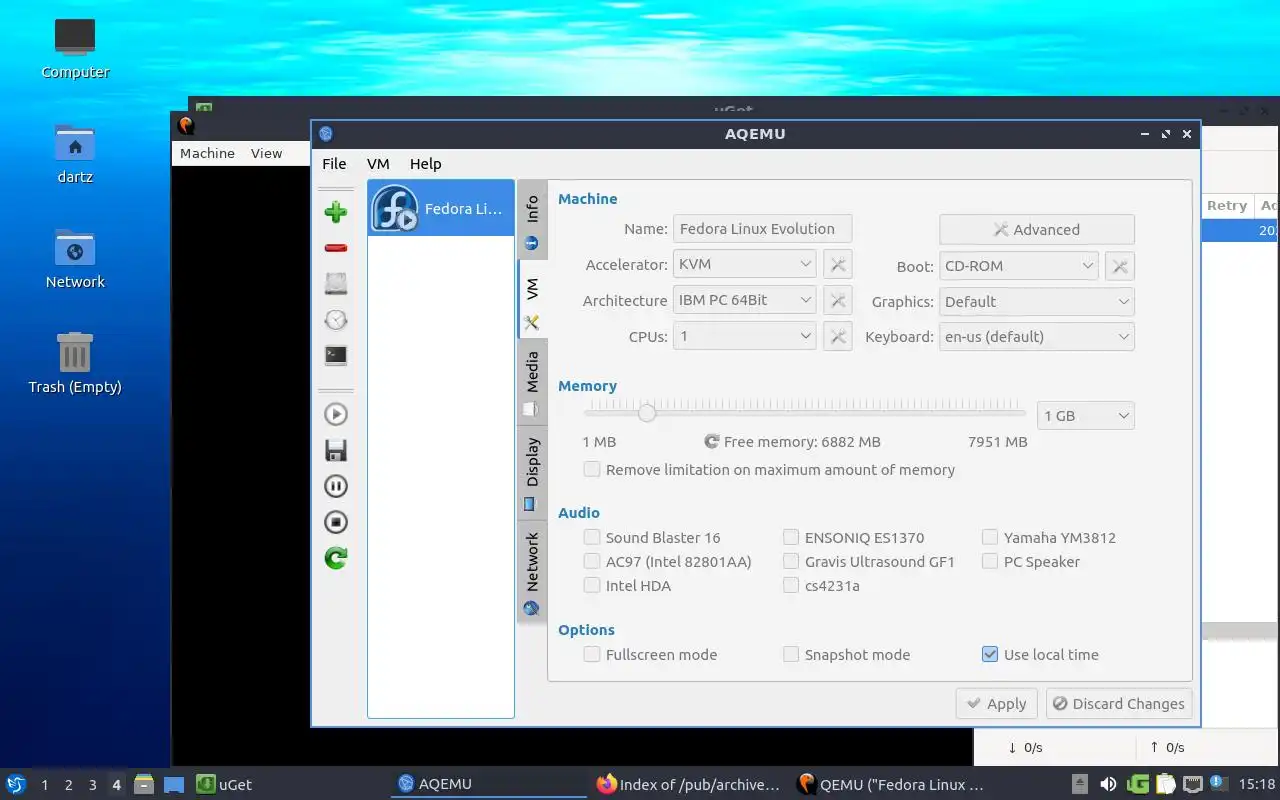Enable cs4231a audio card
This screenshot has height=800, width=1280.
pos(791,585)
